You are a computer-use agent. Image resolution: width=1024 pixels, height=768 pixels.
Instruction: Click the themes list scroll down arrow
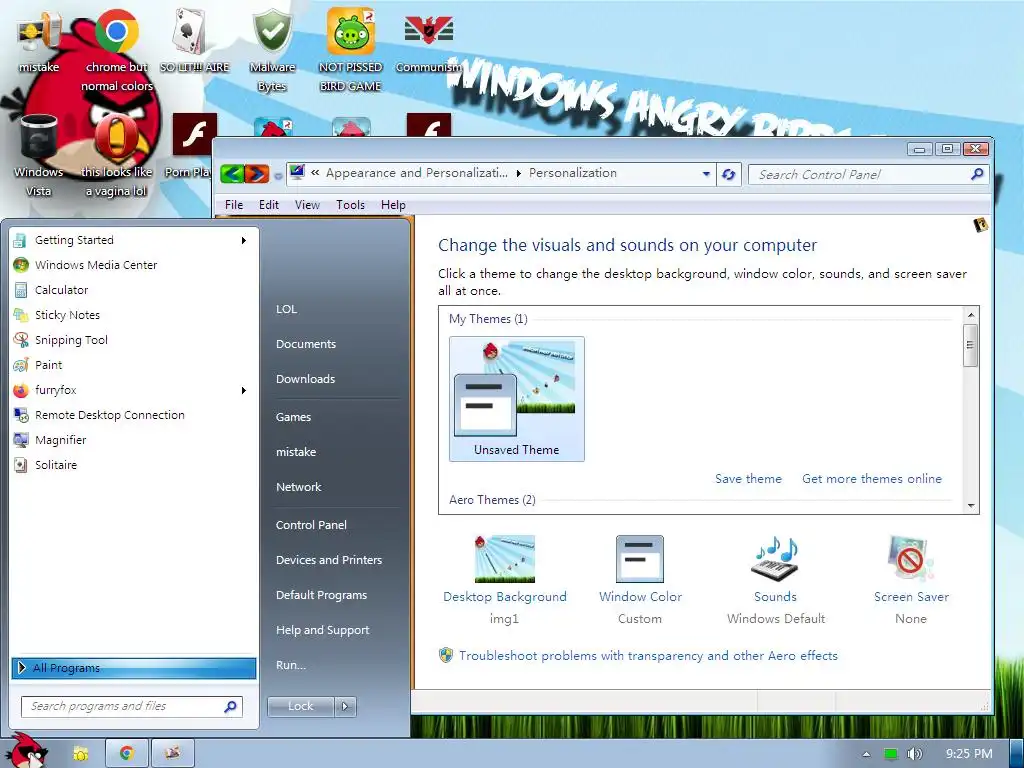[970, 505]
